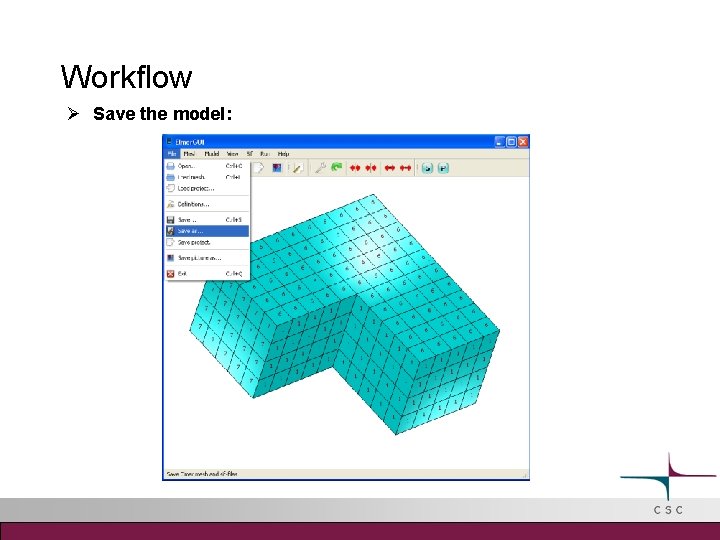Open the Model menu
This screenshot has height=540, width=720.
tap(212, 154)
